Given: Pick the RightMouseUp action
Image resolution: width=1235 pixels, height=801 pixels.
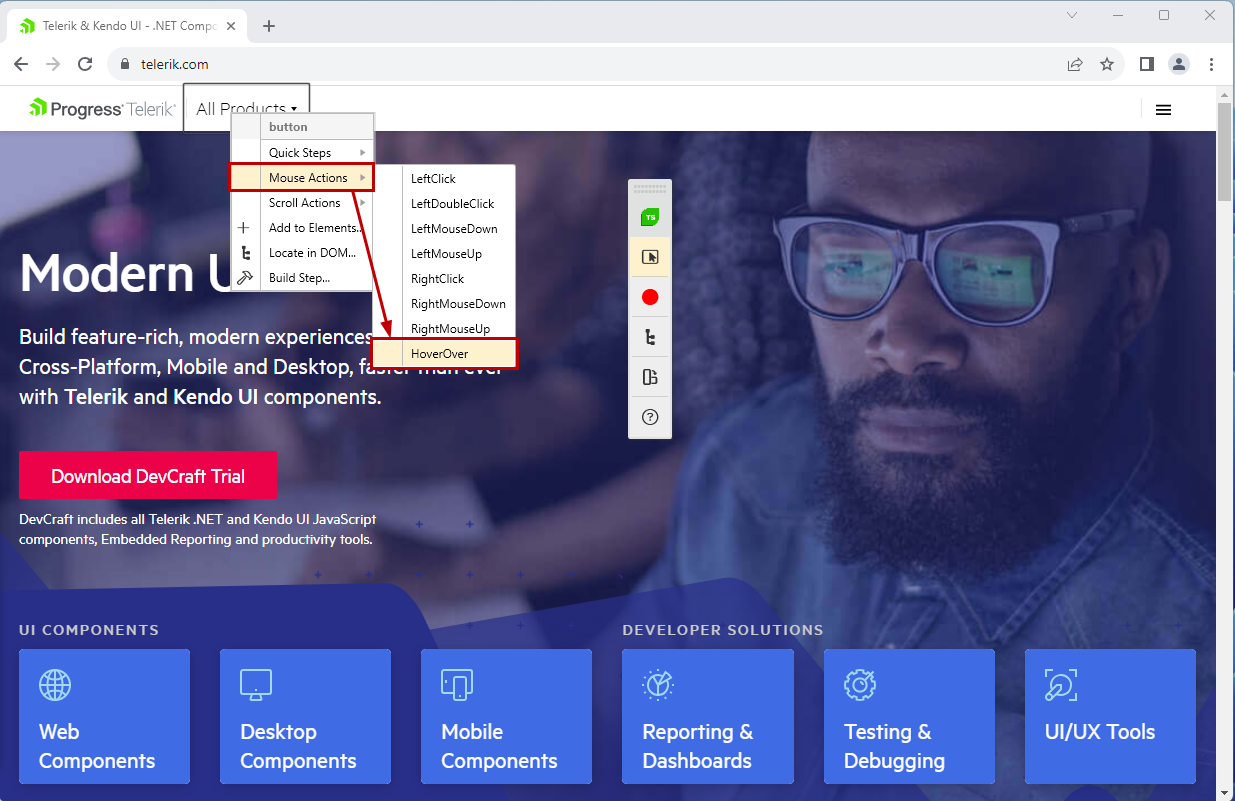Looking at the screenshot, I should 444,329.
